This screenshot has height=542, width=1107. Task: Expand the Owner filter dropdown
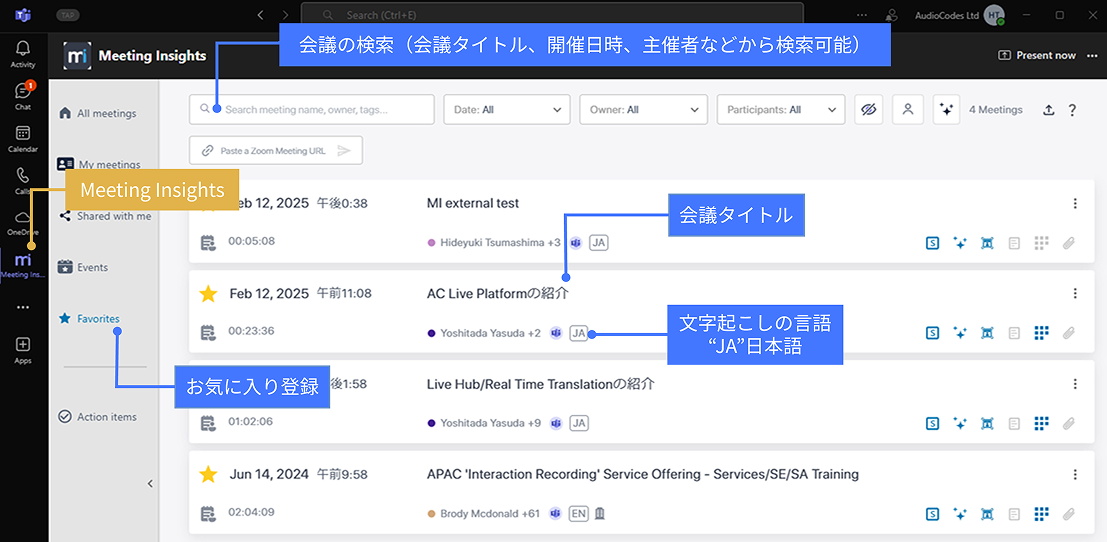pos(643,110)
